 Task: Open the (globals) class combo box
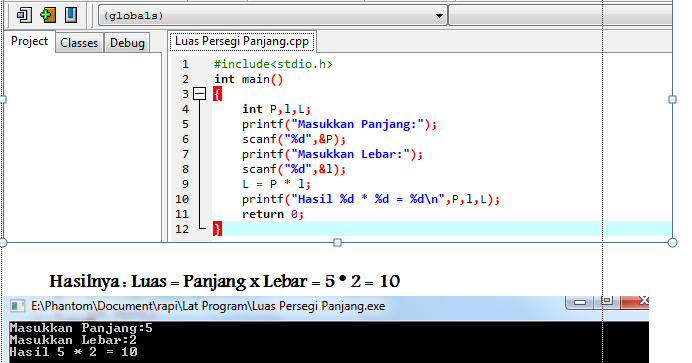click(x=273, y=16)
